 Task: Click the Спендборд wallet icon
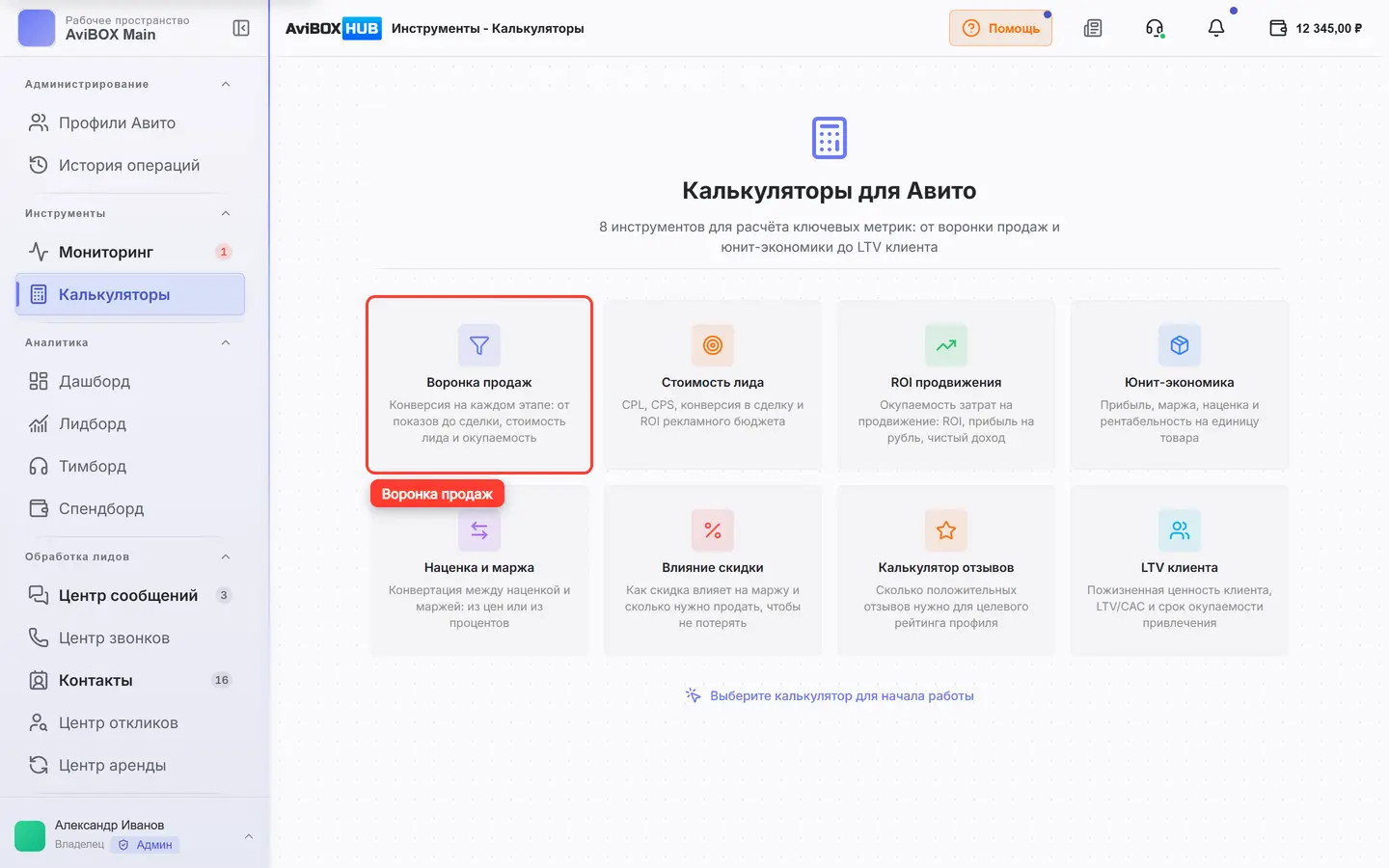39,508
